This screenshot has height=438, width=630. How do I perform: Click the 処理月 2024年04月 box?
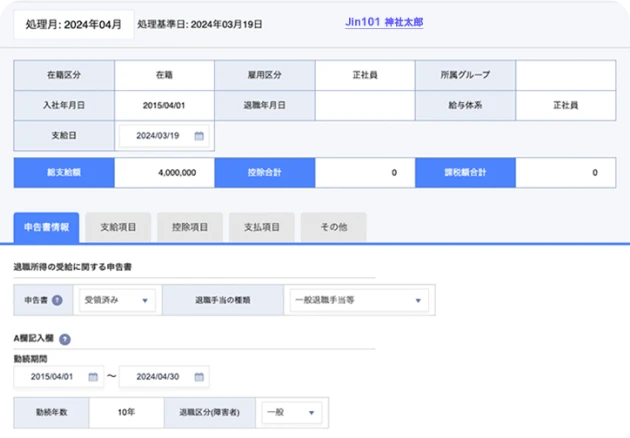click(x=69, y=23)
